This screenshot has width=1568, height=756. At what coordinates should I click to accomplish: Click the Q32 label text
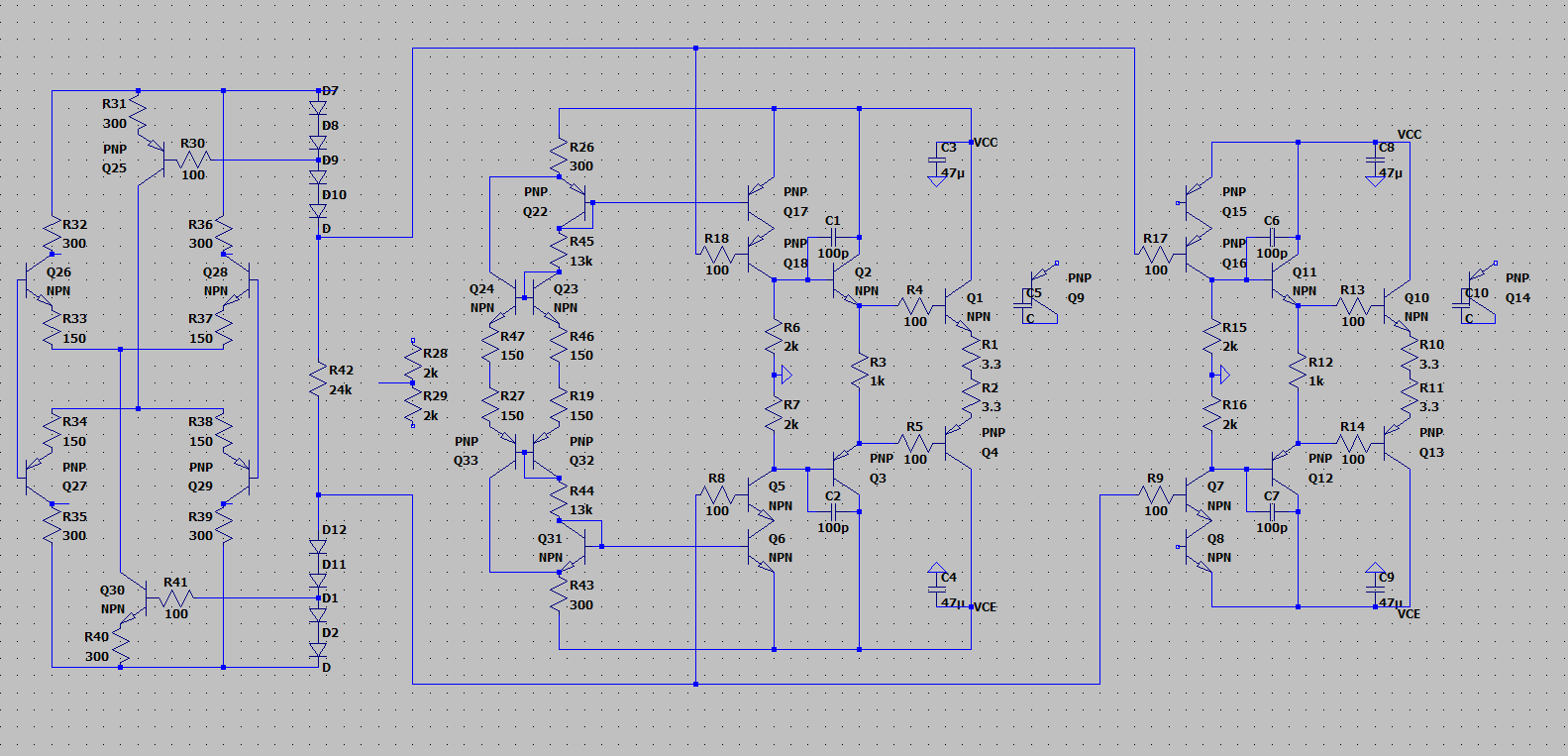pos(581,460)
